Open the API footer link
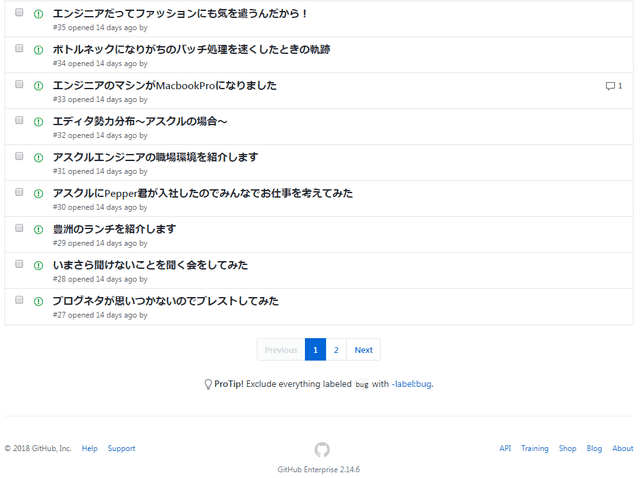The image size is (640, 478). (x=505, y=449)
